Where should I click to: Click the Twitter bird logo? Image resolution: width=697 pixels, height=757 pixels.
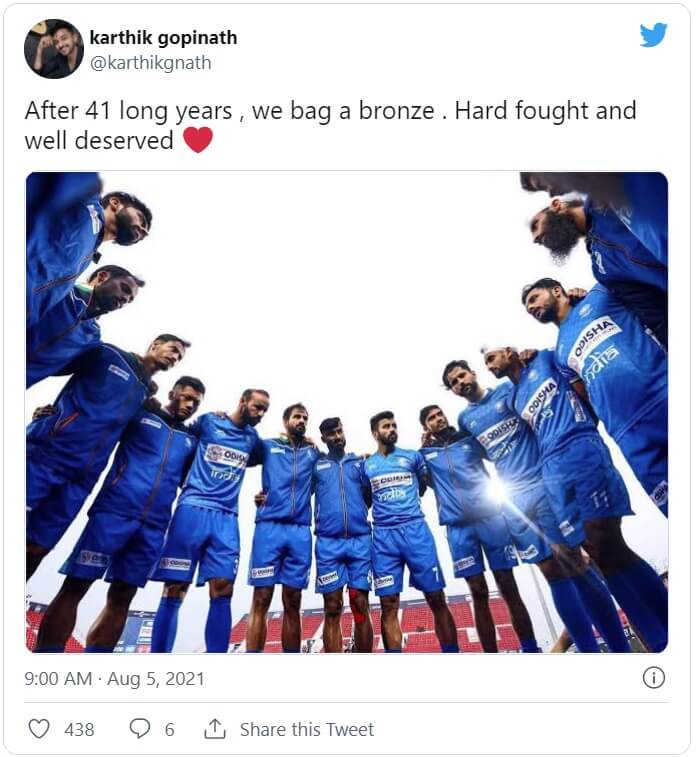tap(653, 35)
